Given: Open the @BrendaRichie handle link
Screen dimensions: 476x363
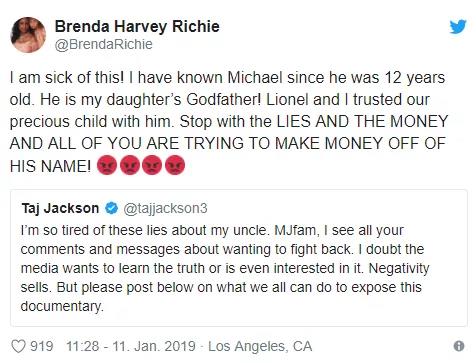Looking at the screenshot, I should [103, 44].
